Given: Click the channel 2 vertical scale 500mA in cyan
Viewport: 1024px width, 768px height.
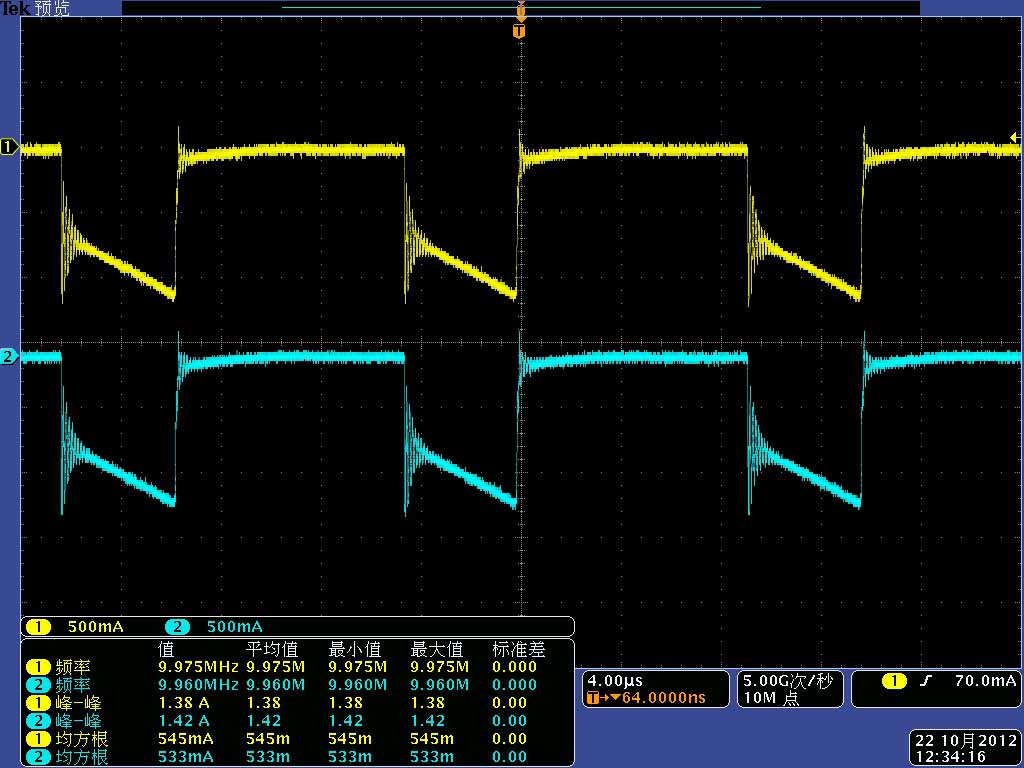Looking at the screenshot, I should point(234,627).
